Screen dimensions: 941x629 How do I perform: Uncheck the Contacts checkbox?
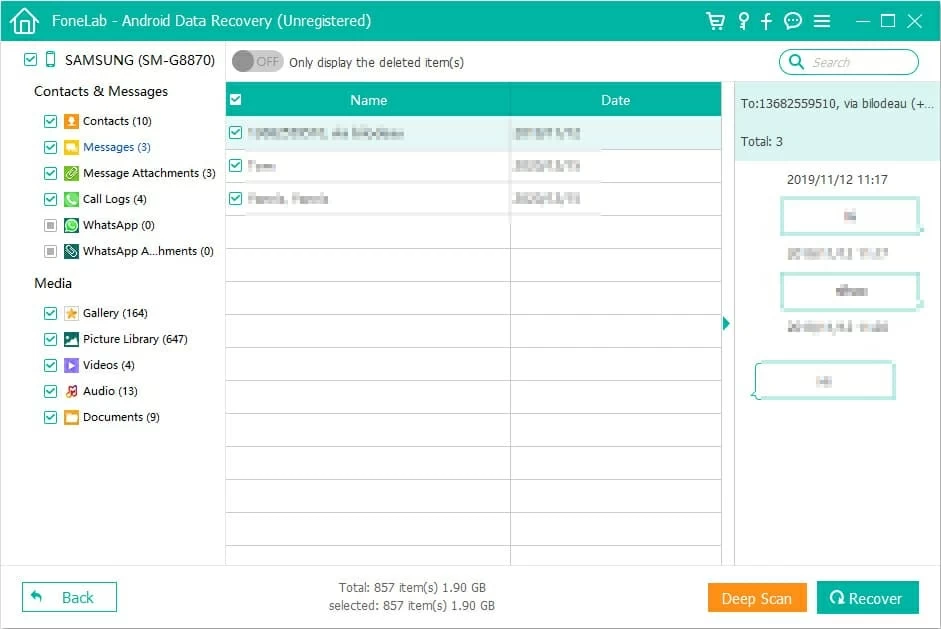tap(50, 121)
